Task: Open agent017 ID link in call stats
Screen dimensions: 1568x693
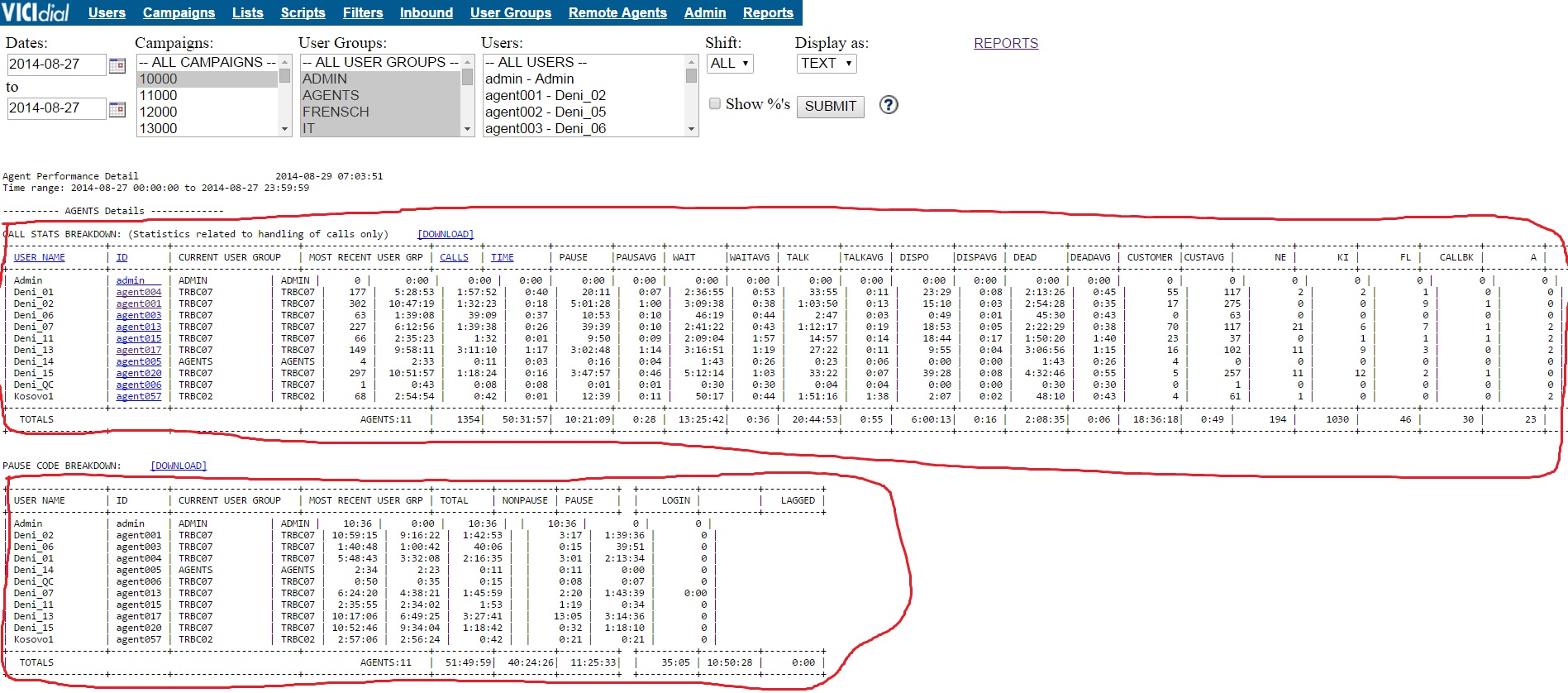Action: point(139,351)
